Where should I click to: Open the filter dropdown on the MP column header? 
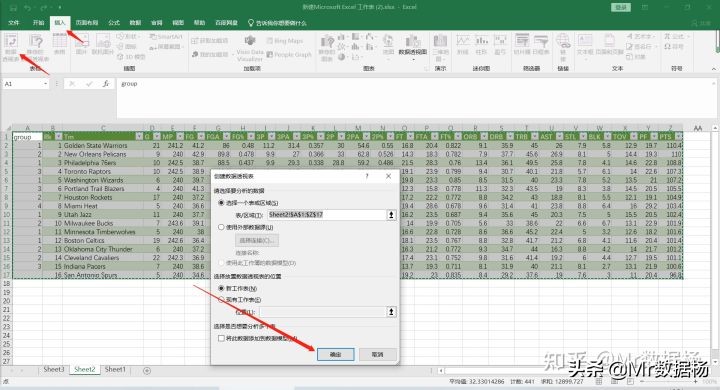pyautogui.click(x=180, y=136)
